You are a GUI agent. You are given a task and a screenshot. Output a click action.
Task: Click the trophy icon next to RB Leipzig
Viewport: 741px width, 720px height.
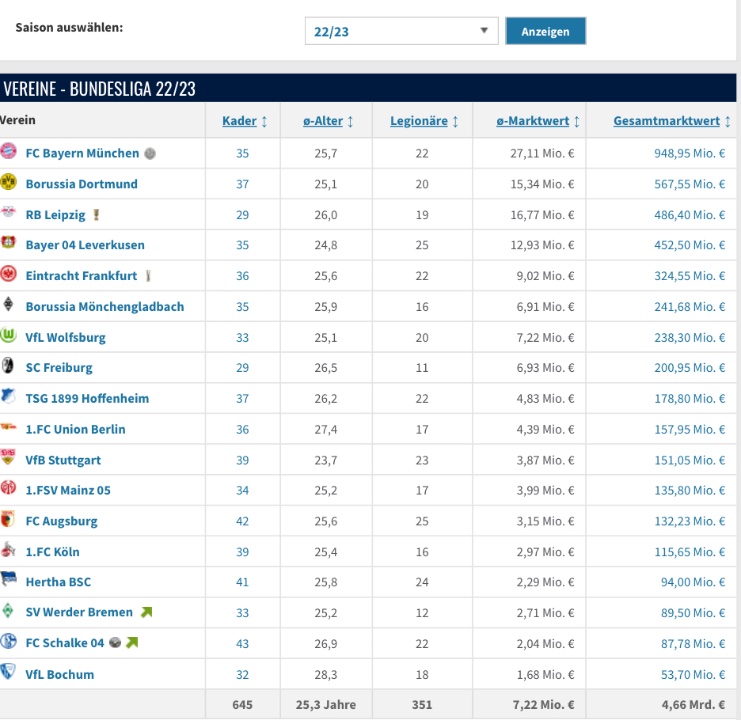[96, 214]
